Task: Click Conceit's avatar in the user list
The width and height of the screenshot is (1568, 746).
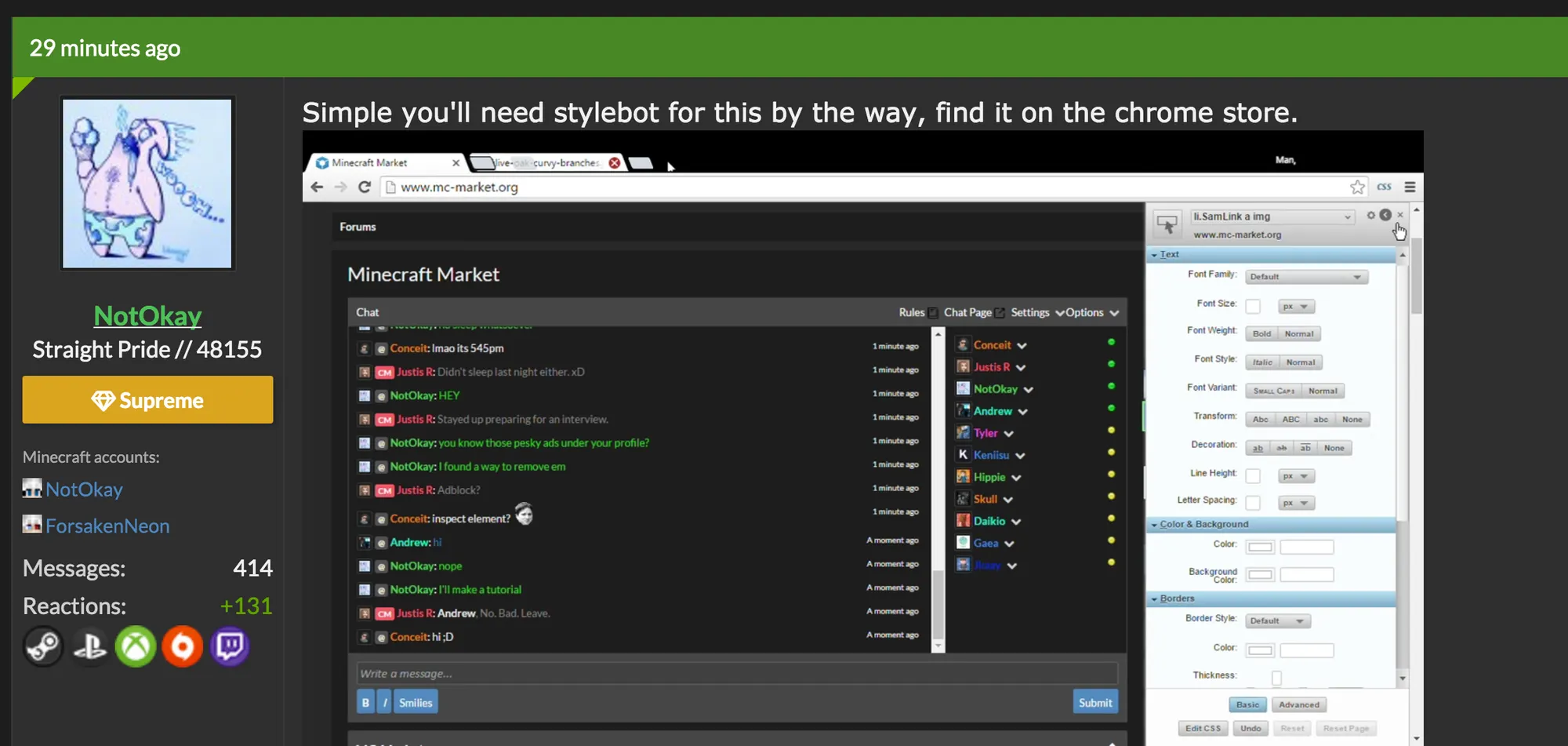Action: point(963,344)
